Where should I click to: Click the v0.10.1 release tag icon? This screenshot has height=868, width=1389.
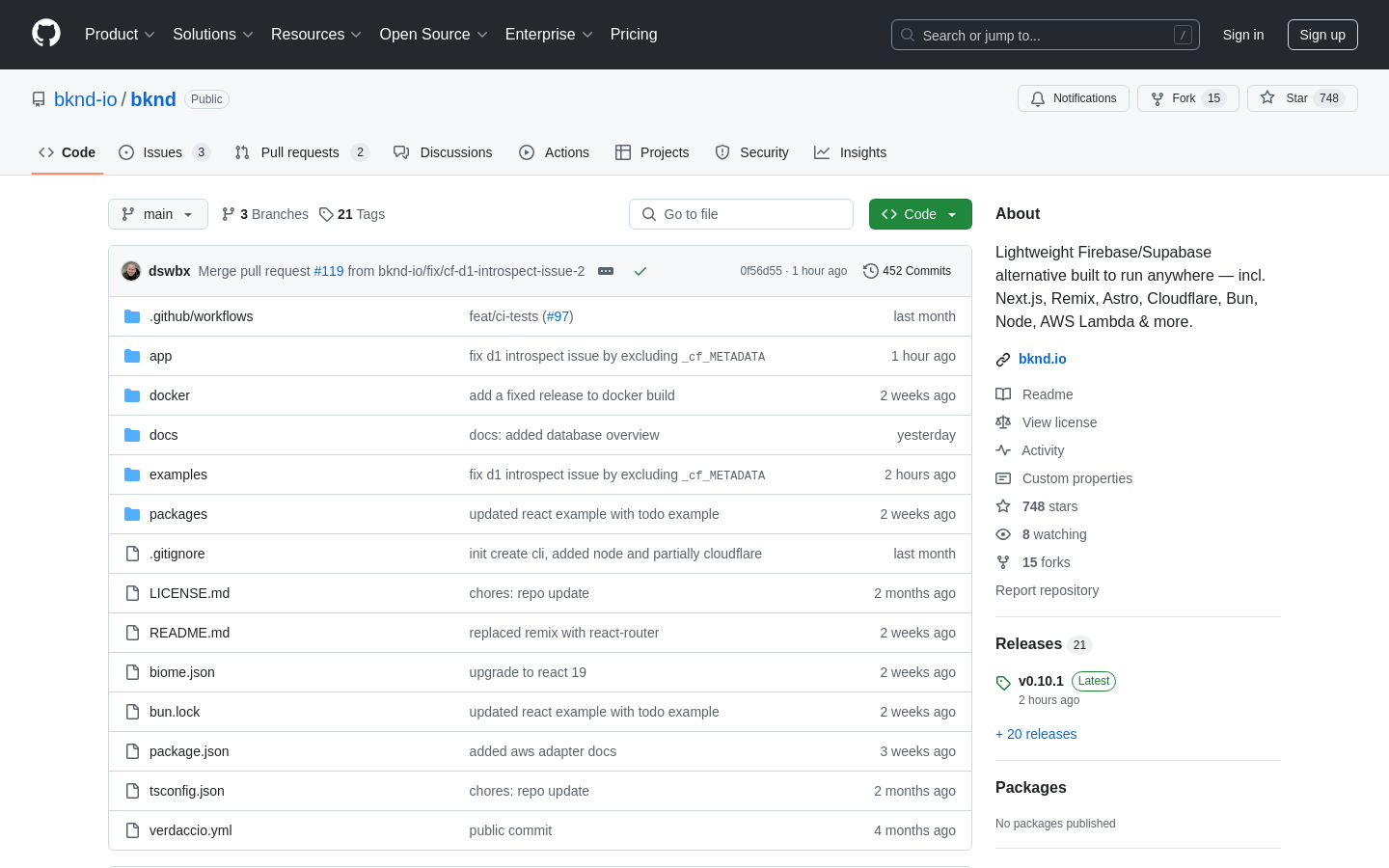[1003, 683]
